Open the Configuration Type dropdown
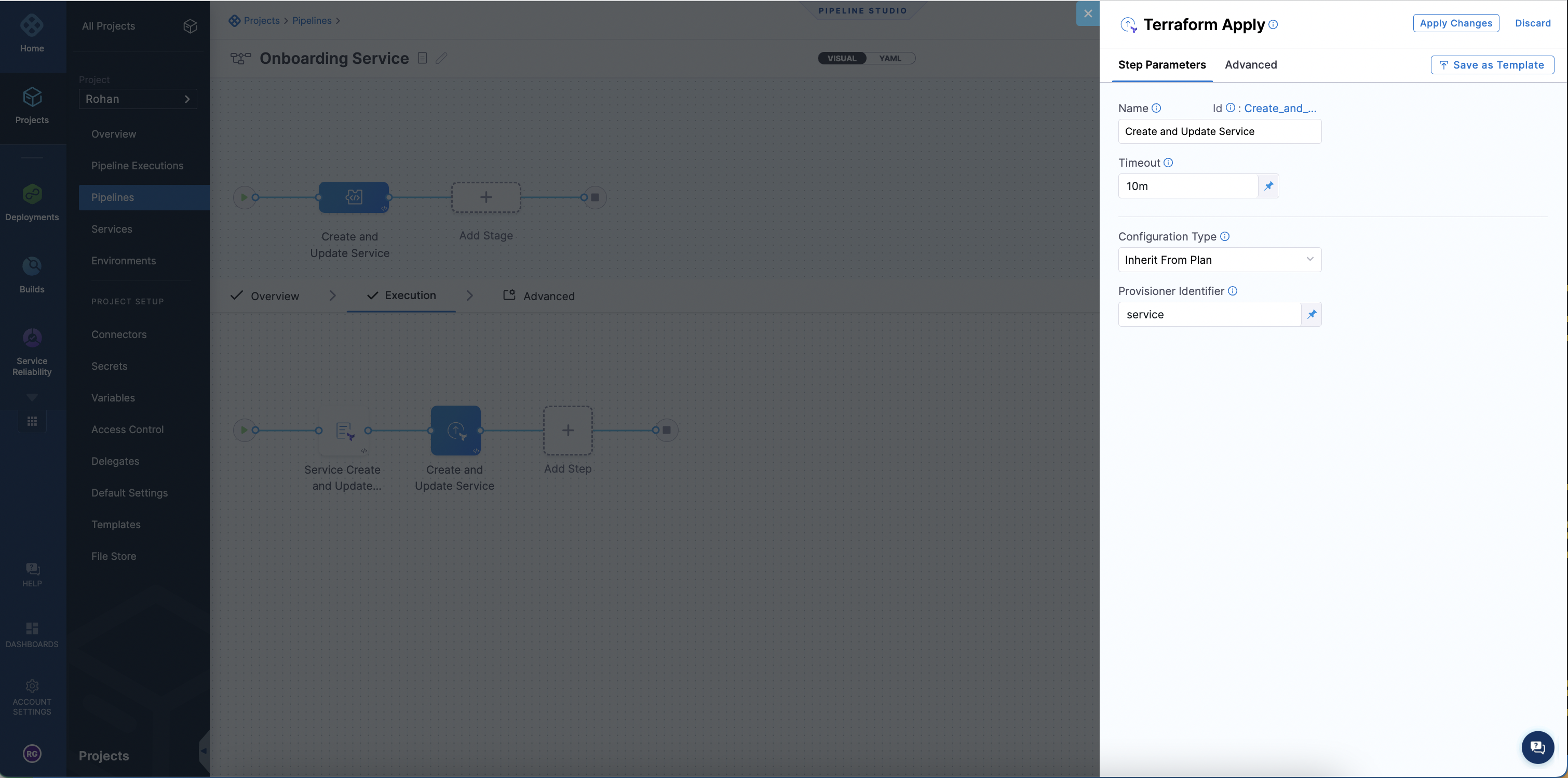The image size is (1568, 778). click(x=1219, y=260)
